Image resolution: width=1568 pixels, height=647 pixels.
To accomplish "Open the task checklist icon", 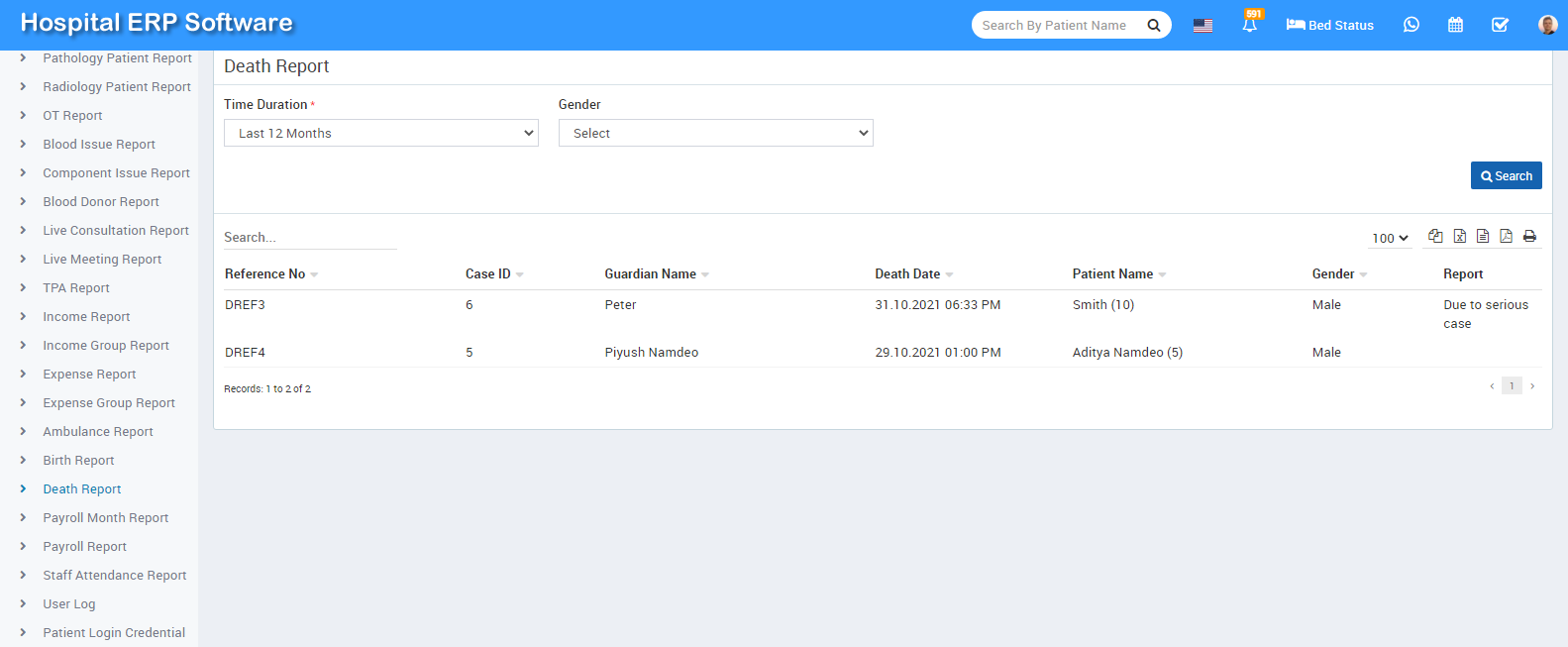I will (1500, 25).
